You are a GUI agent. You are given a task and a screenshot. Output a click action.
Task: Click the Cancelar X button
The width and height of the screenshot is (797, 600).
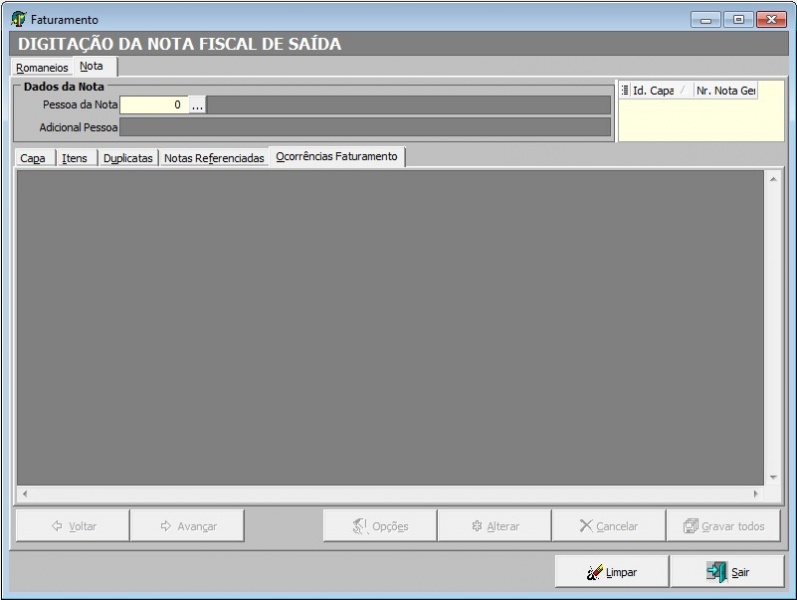pos(608,526)
